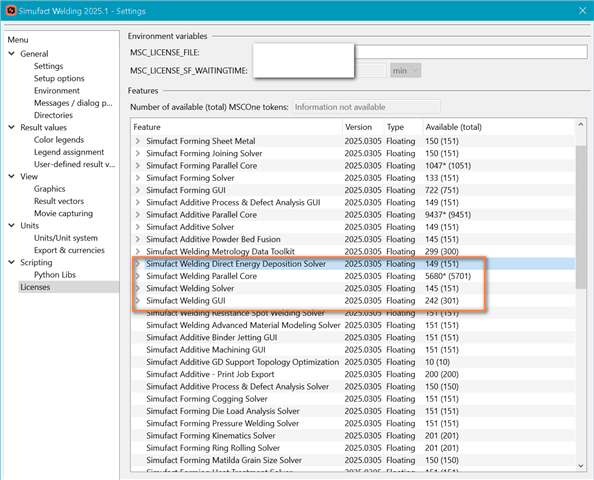Expand Simufact Welding Parallel Core row
The width and height of the screenshot is (594, 480).
(138, 276)
